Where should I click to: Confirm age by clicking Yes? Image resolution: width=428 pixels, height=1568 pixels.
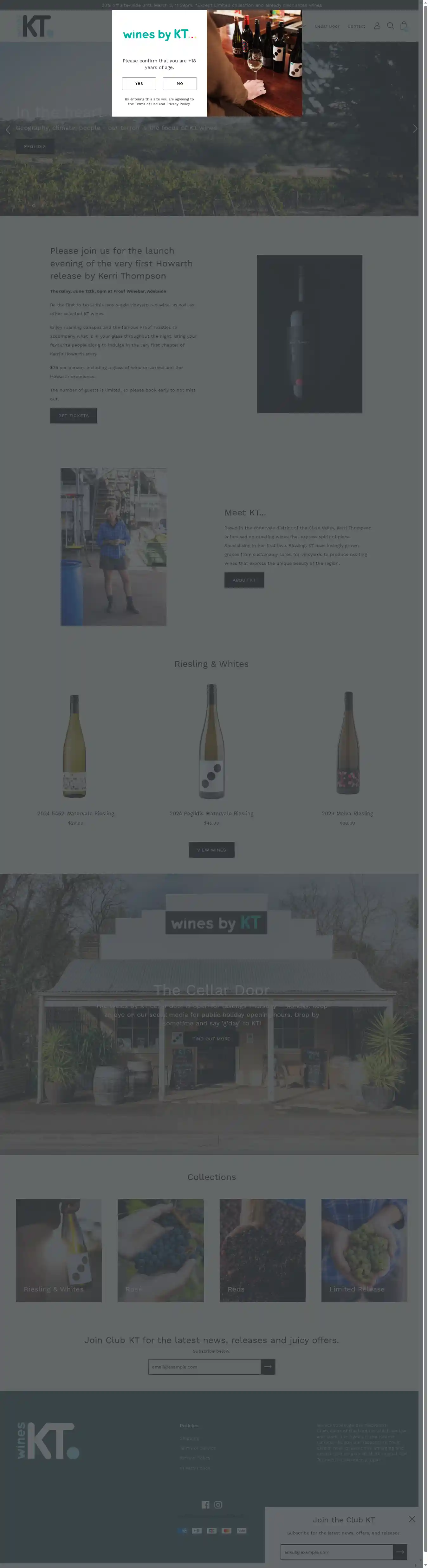click(139, 83)
